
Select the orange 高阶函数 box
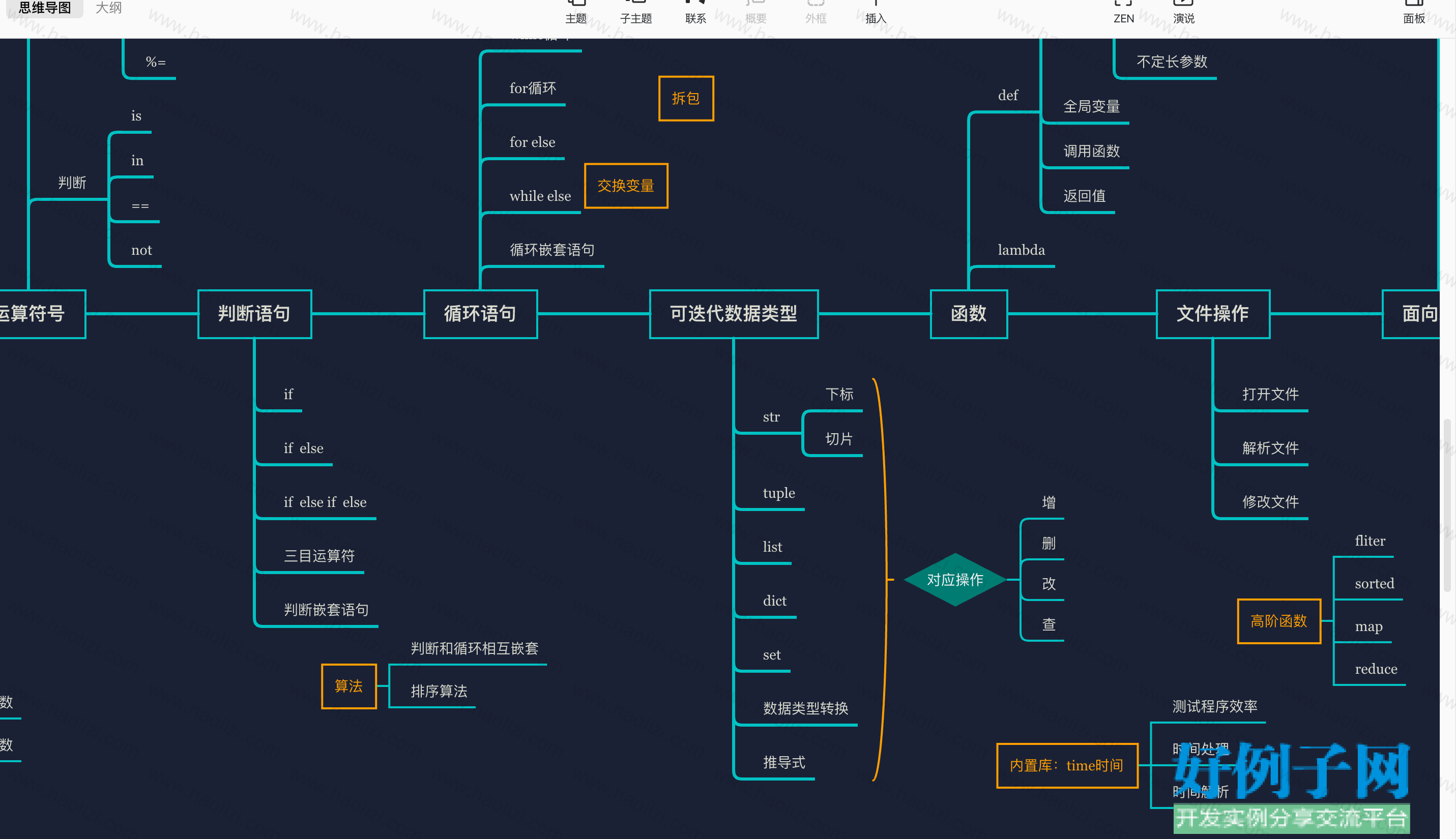coord(1278,621)
